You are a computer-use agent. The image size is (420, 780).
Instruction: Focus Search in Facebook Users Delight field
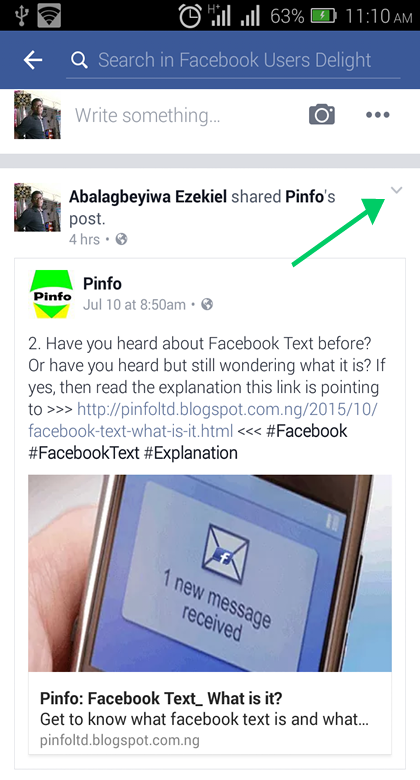tap(234, 60)
